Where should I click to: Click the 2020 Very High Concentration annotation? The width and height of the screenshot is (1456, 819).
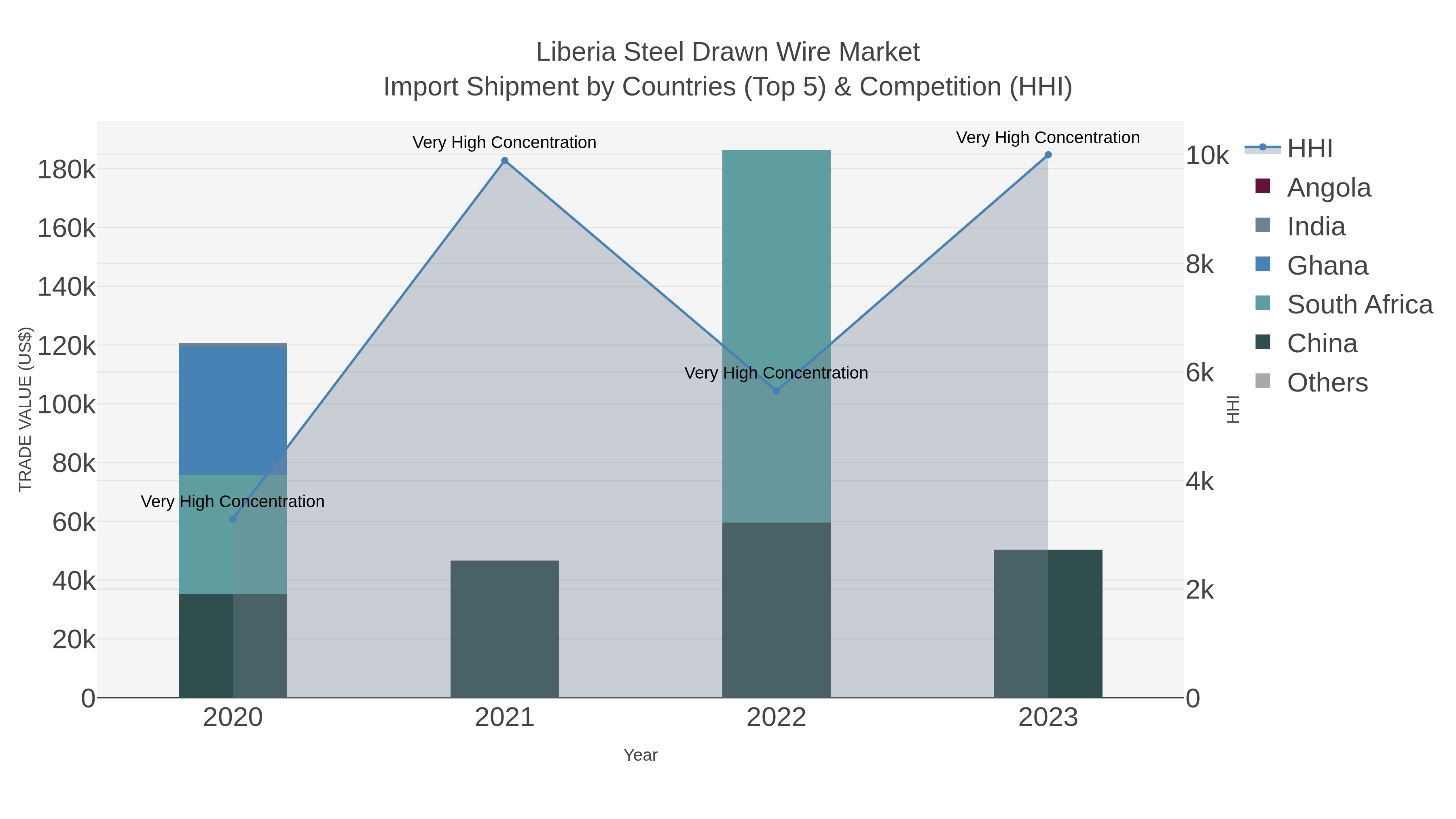tap(233, 502)
